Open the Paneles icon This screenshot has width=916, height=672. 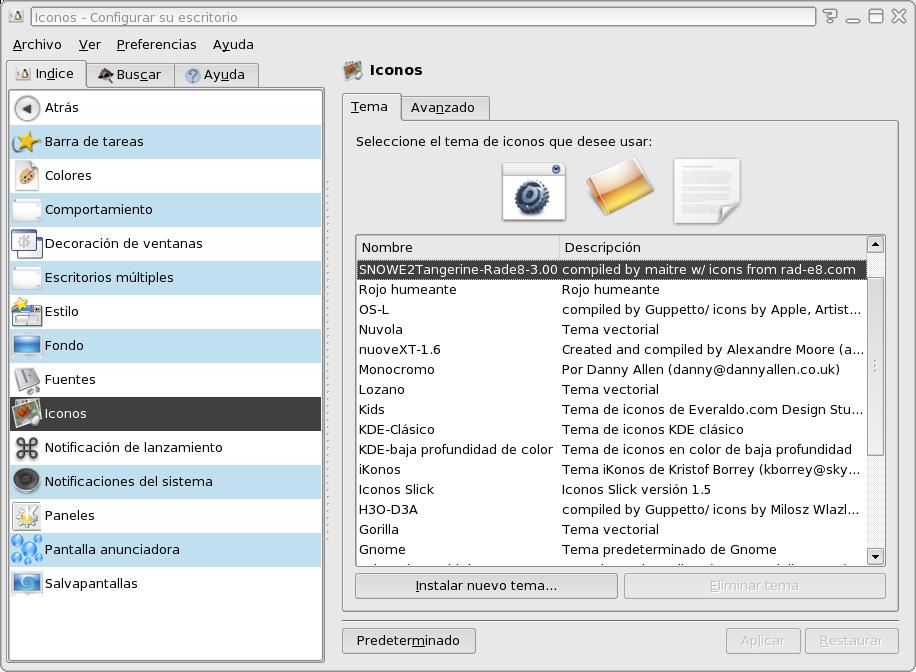point(26,515)
